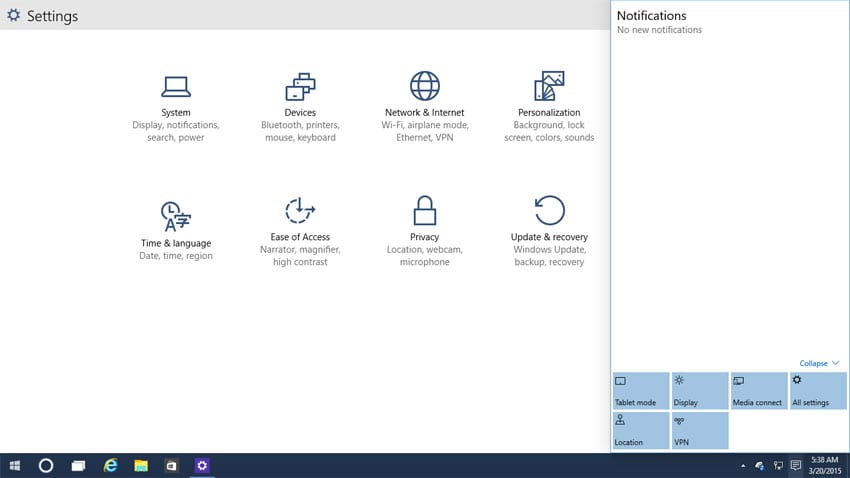Collapse the quick actions panel

tap(819, 363)
